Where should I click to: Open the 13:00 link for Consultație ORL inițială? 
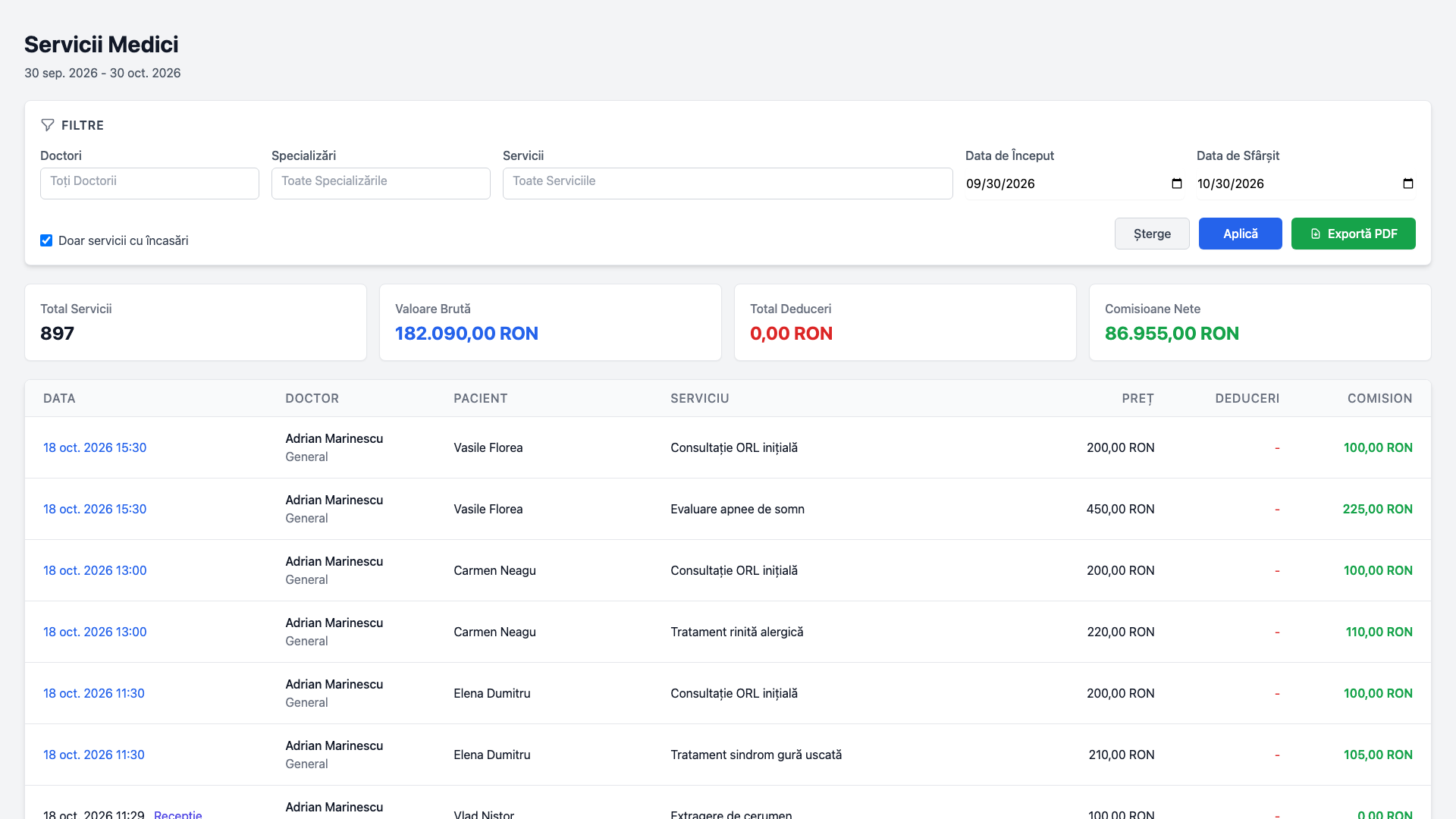click(x=95, y=570)
